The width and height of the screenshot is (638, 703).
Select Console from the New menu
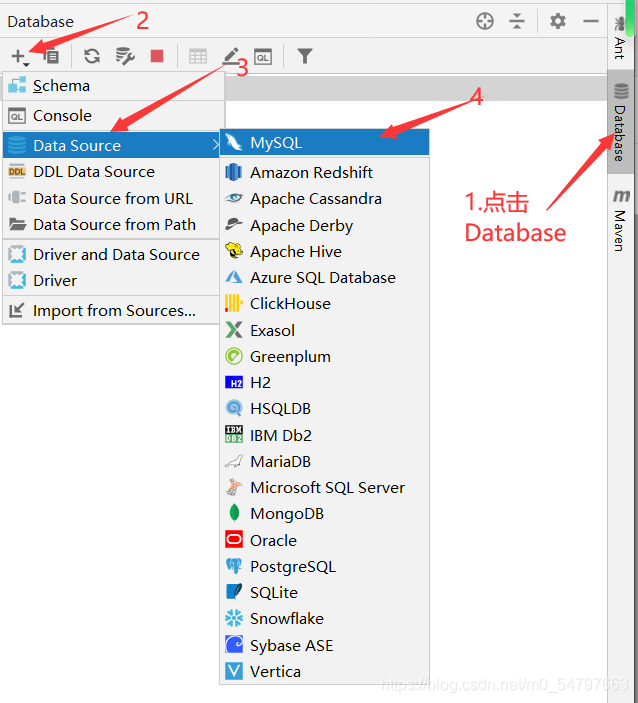coord(114,116)
